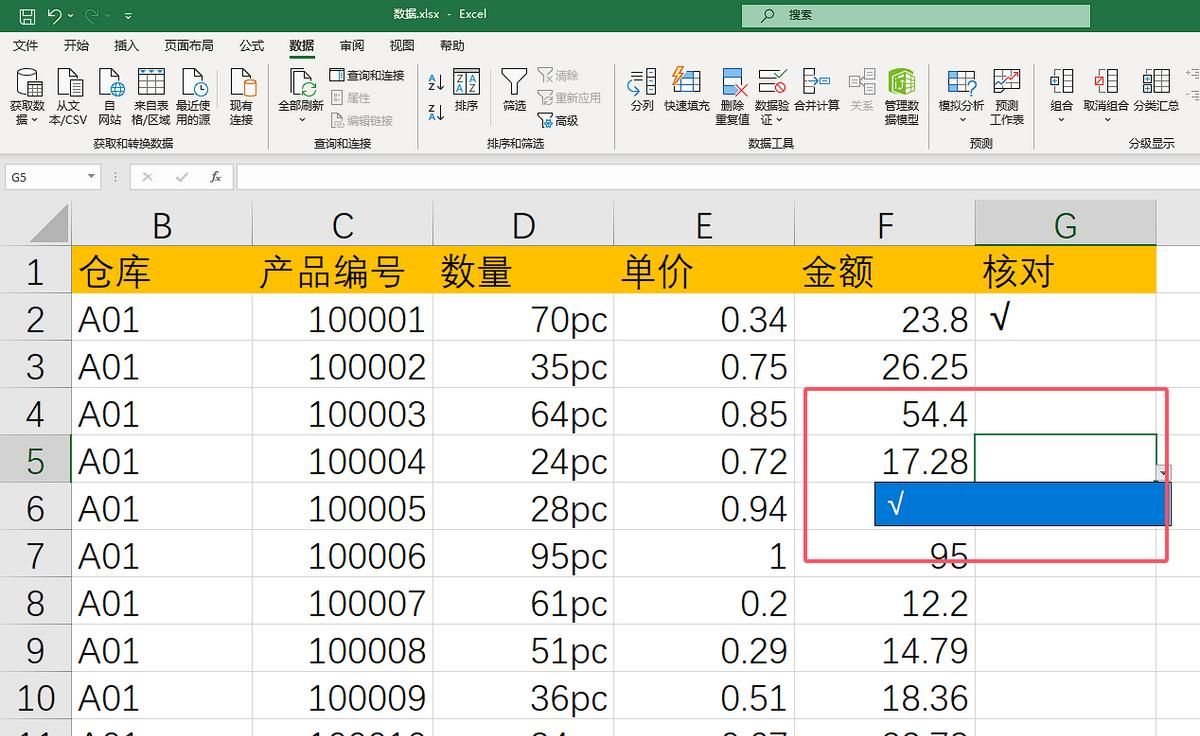
Task: Click 重新应用 filter button
Action: pos(569,98)
